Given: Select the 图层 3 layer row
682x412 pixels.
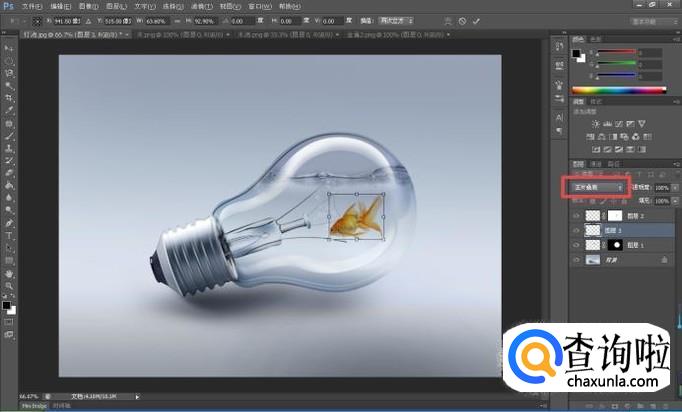Looking at the screenshot, I should (x=620, y=230).
